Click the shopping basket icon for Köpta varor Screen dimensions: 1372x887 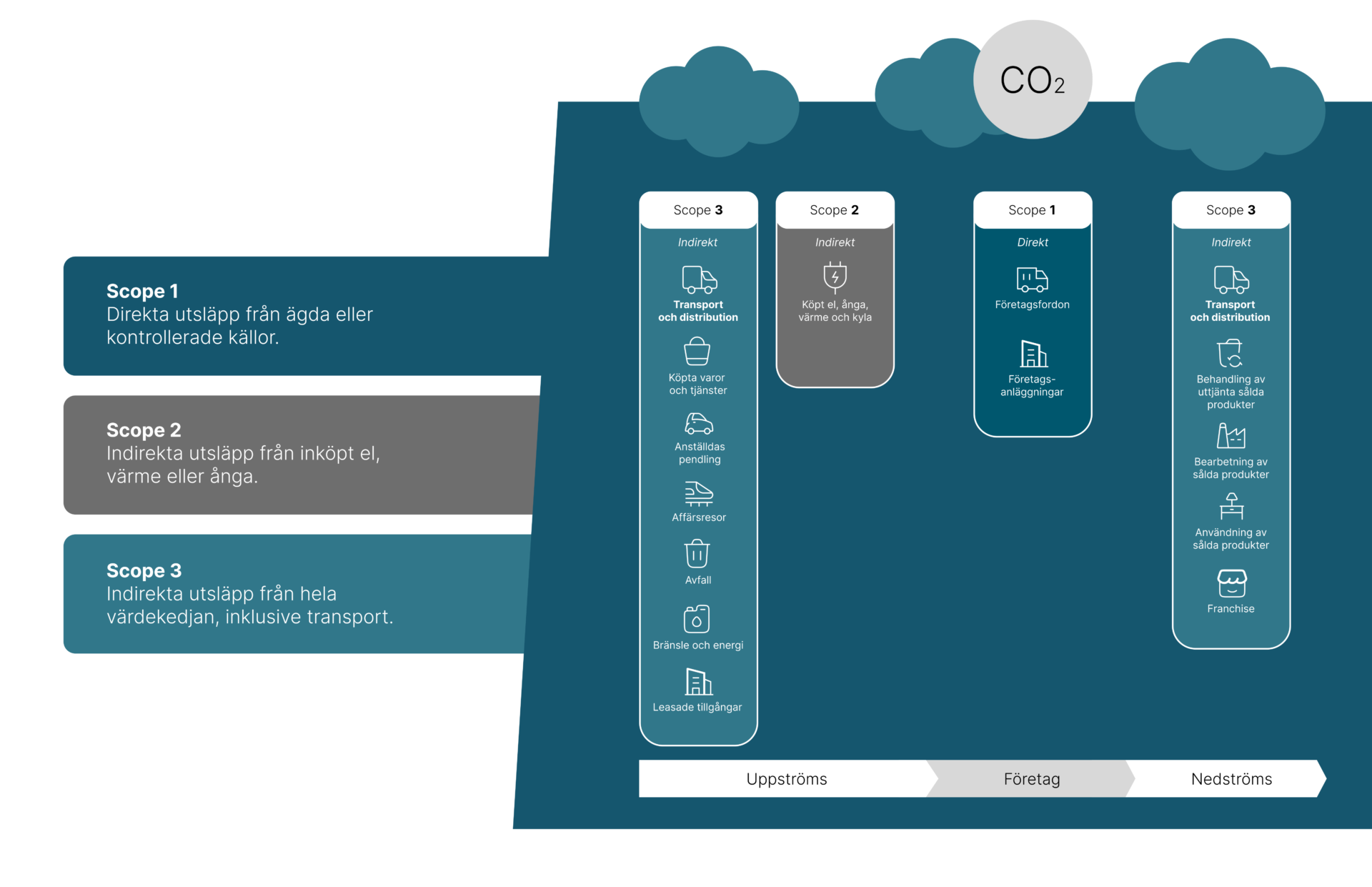pos(697,352)
